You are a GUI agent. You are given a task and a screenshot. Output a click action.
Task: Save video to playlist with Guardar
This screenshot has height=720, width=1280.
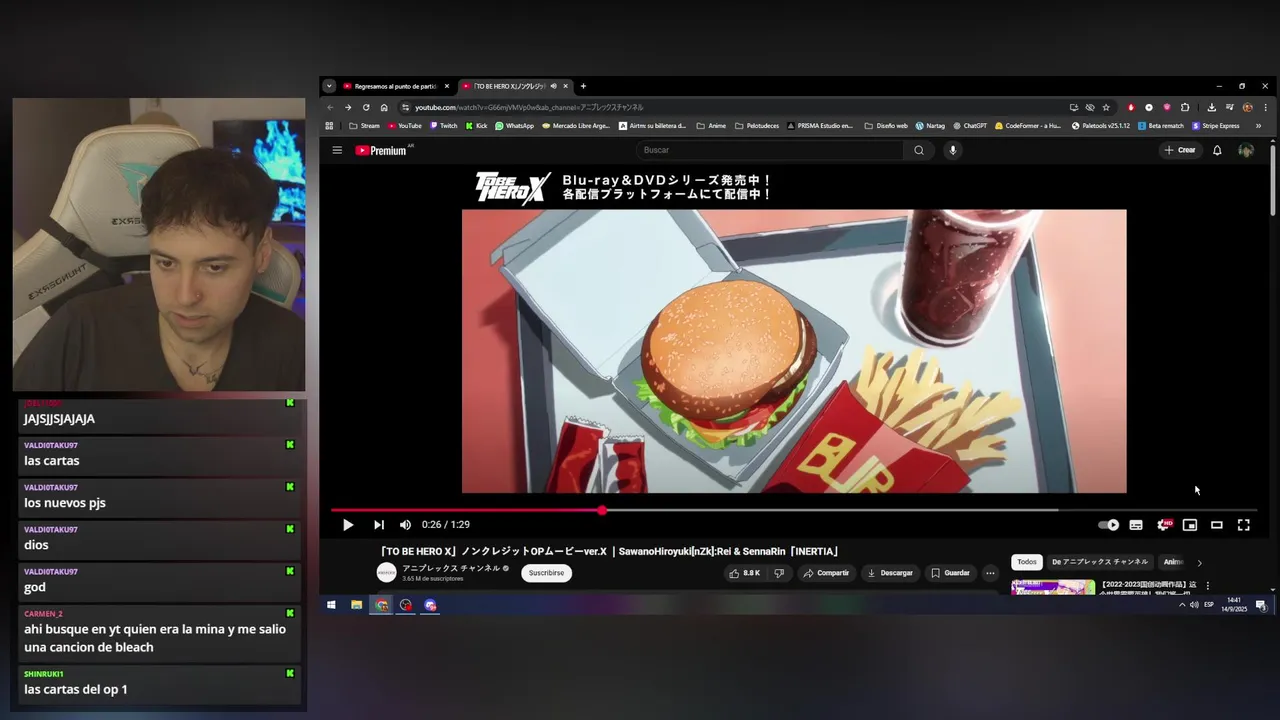pyautogui.click(x=950, y=573)
